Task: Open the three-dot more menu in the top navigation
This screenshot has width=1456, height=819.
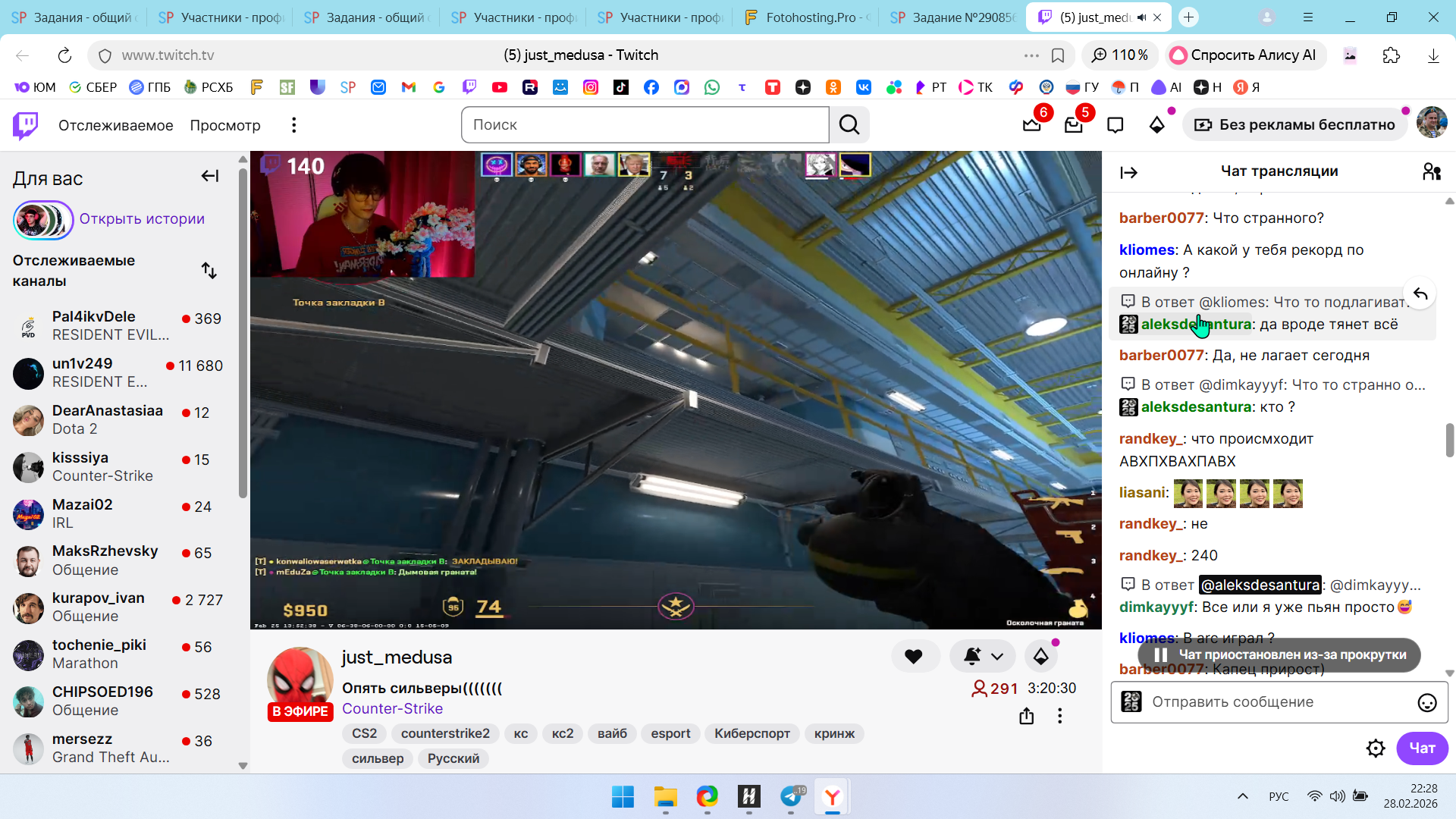Action: 294,125
